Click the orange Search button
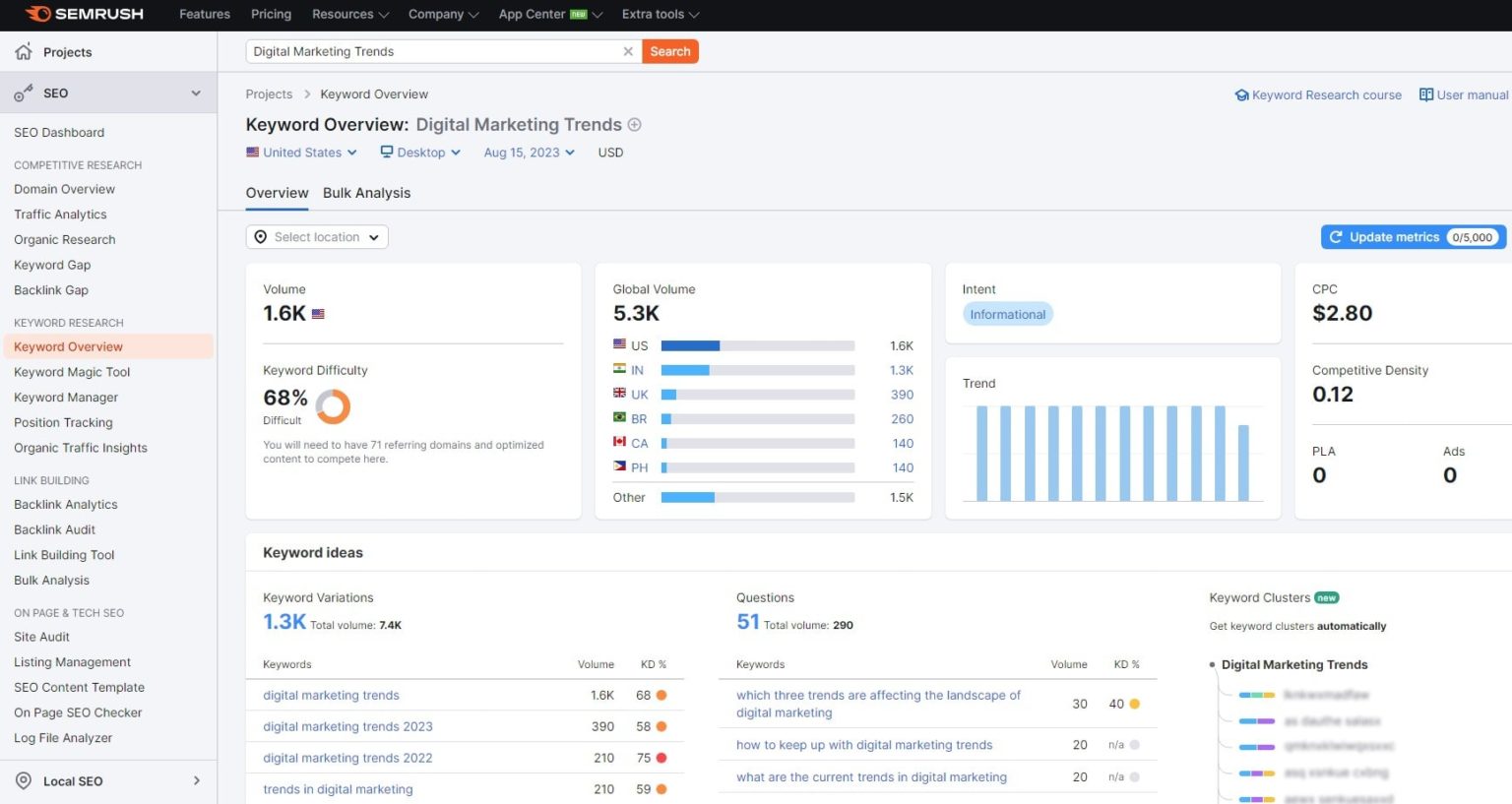1512x804 pixels. pyautogui.click(x=670, y=51)
